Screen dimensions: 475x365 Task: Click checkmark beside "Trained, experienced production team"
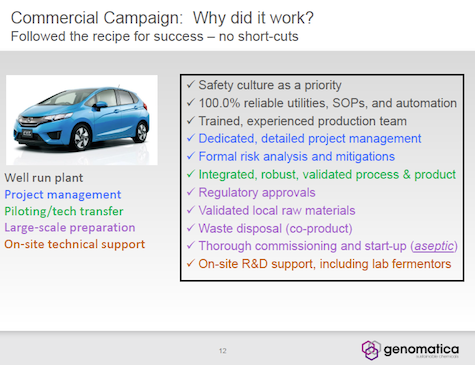coord(191,120)
